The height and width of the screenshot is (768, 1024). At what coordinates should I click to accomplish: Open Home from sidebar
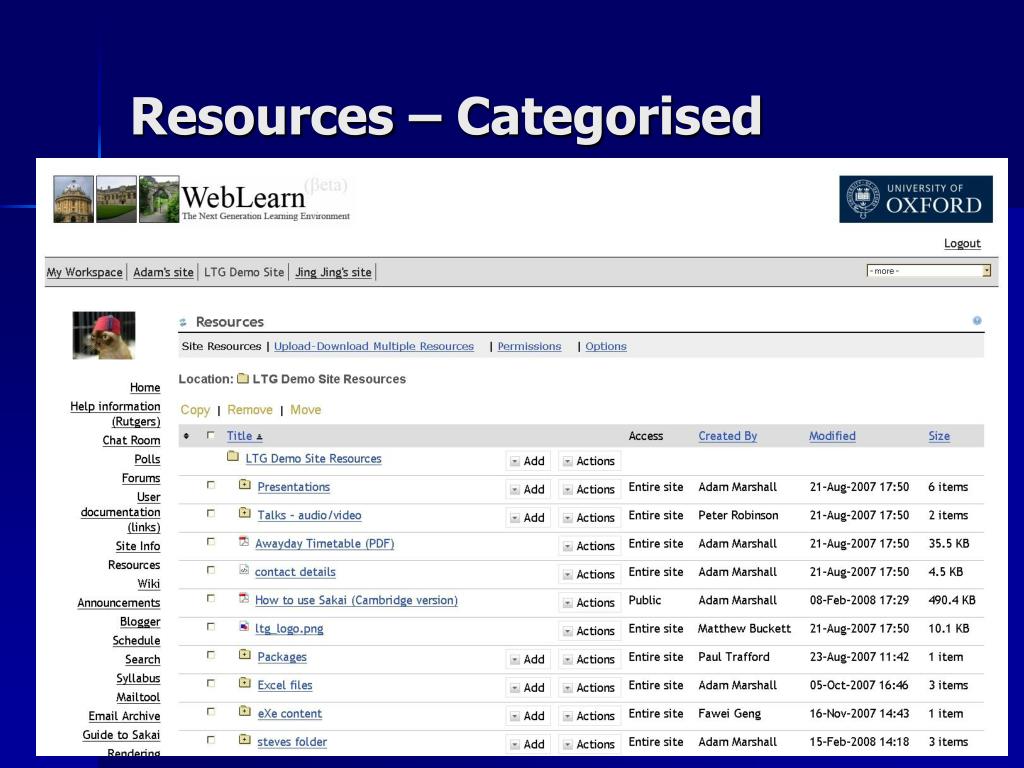[x=145, y=387]
